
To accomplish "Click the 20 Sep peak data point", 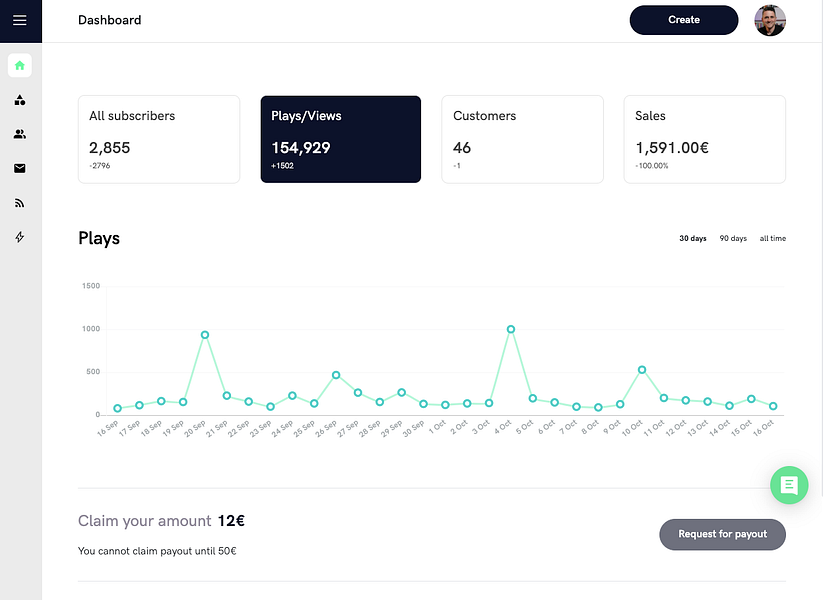I will (205, 335).
